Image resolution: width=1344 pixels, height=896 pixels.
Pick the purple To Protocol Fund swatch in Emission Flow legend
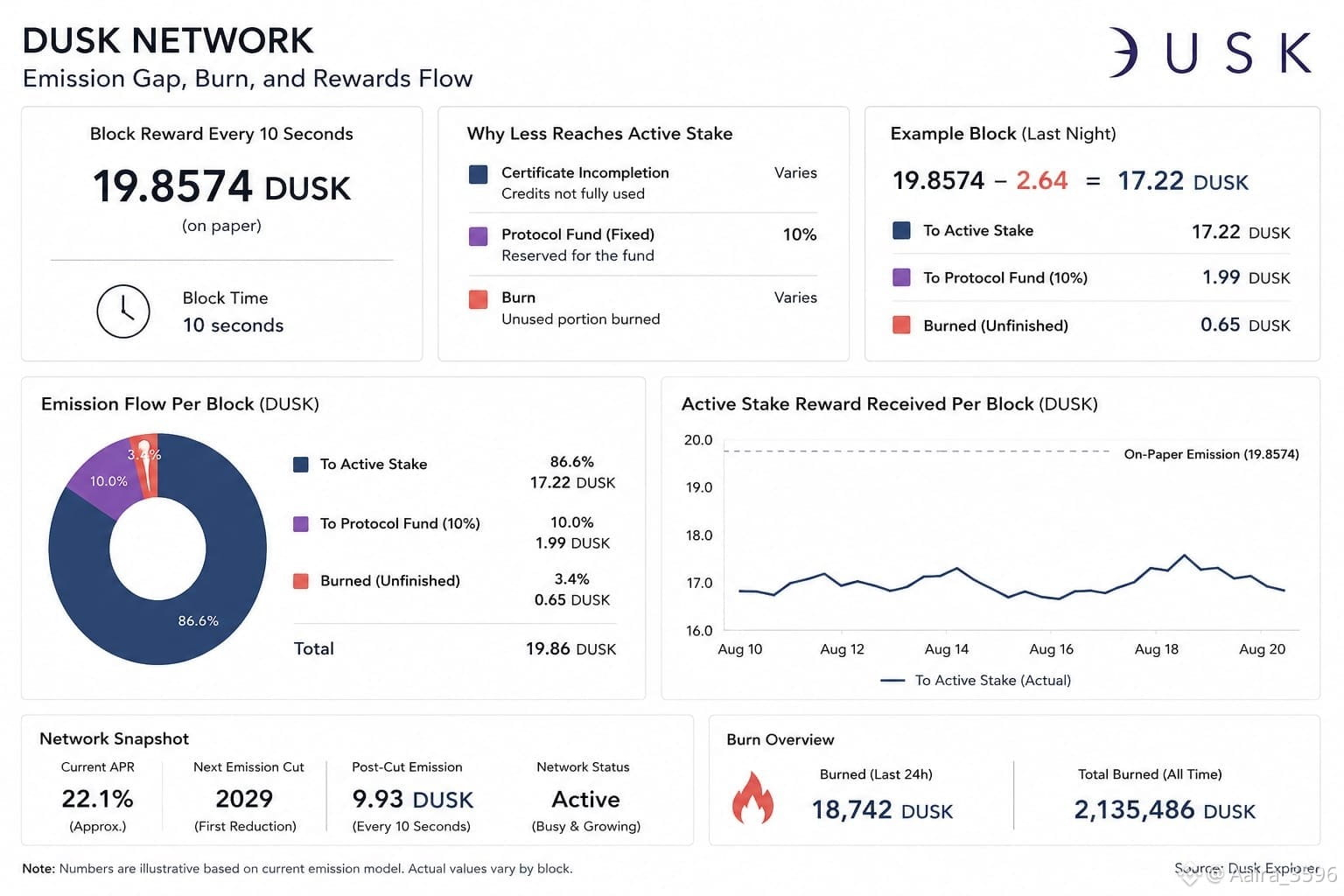[x=301, y=524]
